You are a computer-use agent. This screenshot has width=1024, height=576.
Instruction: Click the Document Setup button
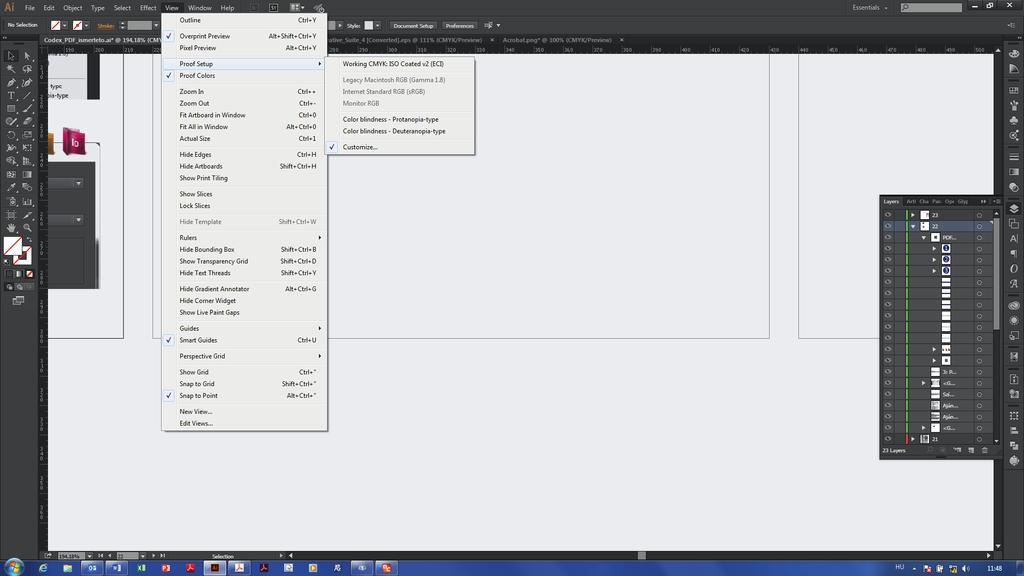413,25
